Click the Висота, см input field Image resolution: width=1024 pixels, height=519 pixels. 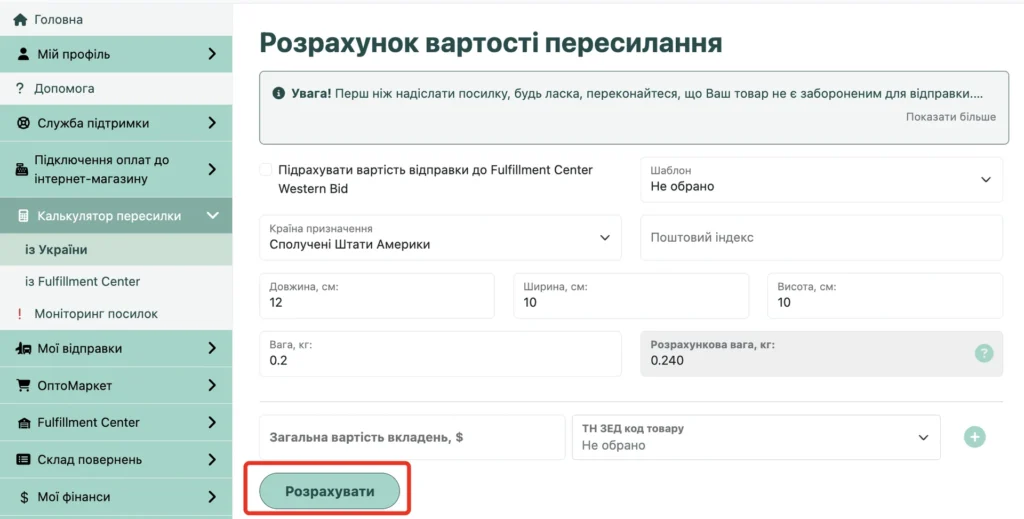pyautogui.click(x=885, y=296)
